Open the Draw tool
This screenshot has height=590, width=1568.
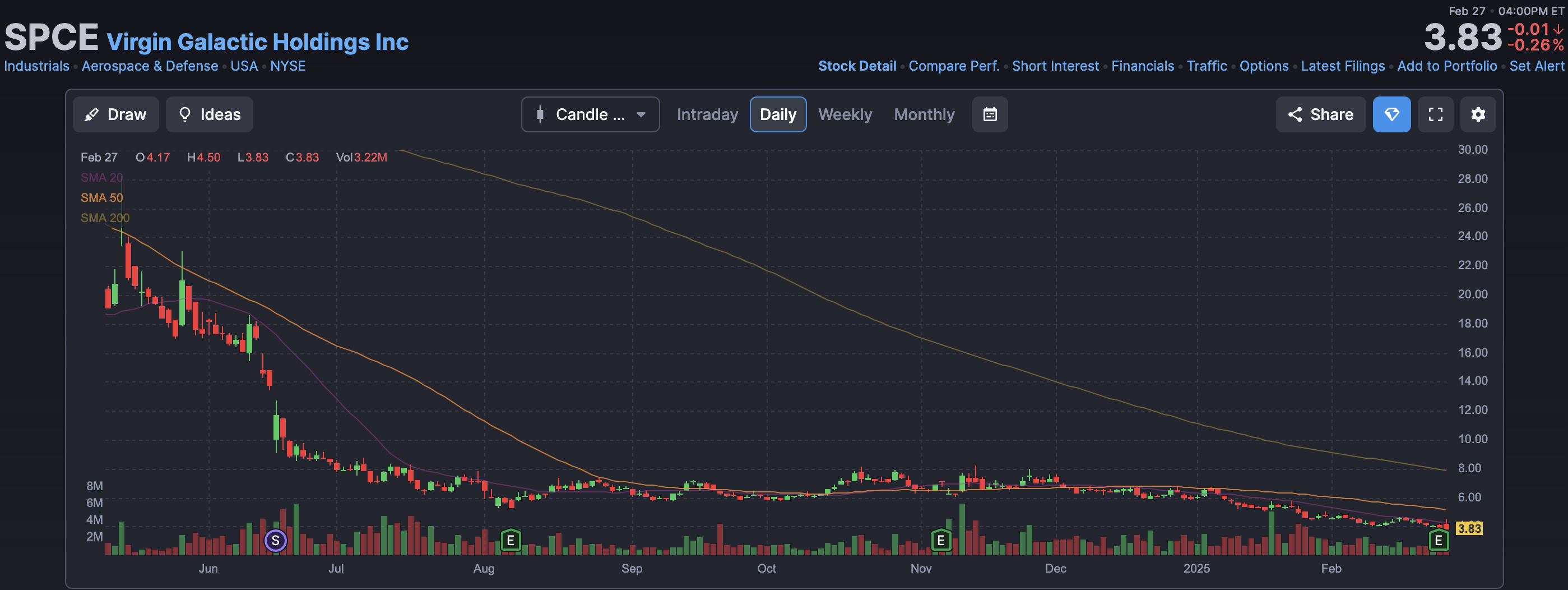click(x=115, y=114)
